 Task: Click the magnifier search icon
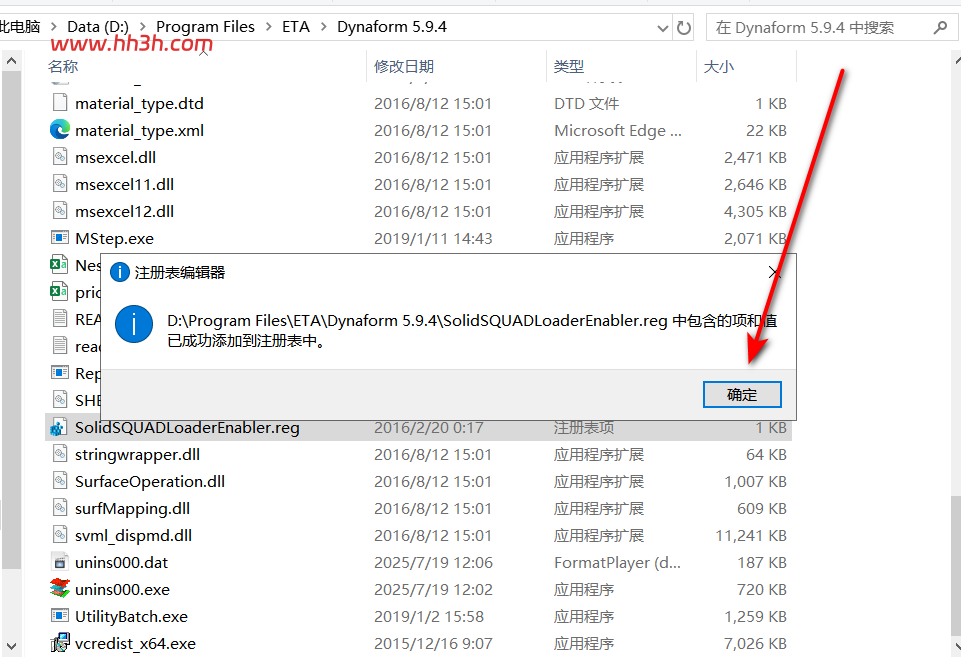pos(940,28)
